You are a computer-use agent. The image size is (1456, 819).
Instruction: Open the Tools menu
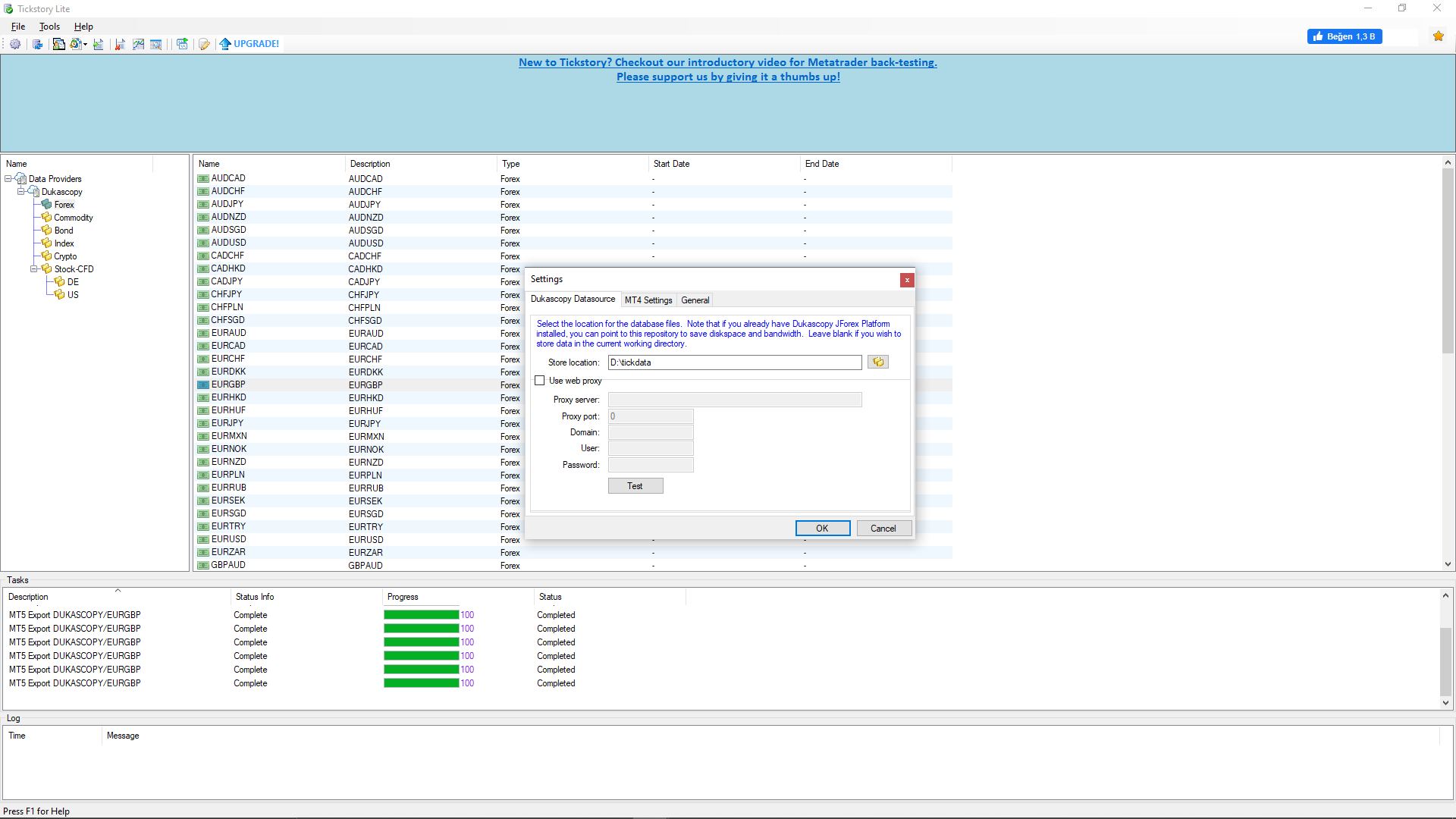[x=49, y=27]
